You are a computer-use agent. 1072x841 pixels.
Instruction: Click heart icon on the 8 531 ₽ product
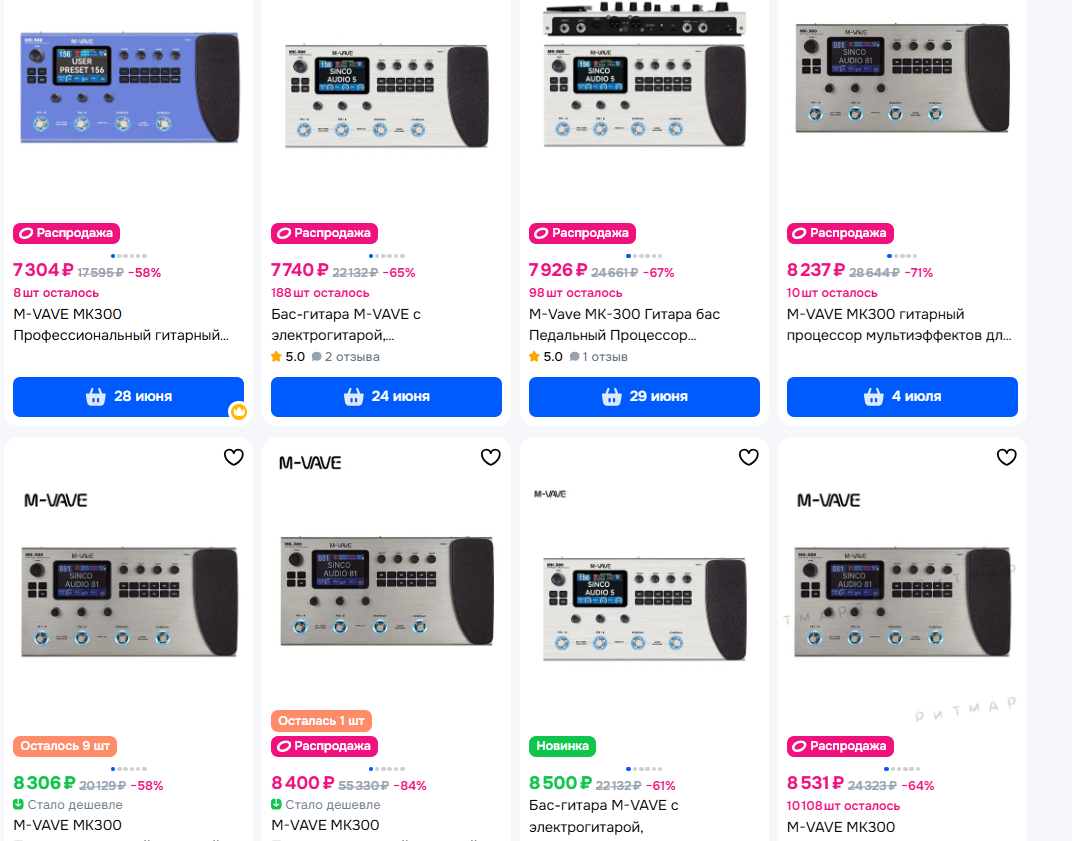(1007, 457)
